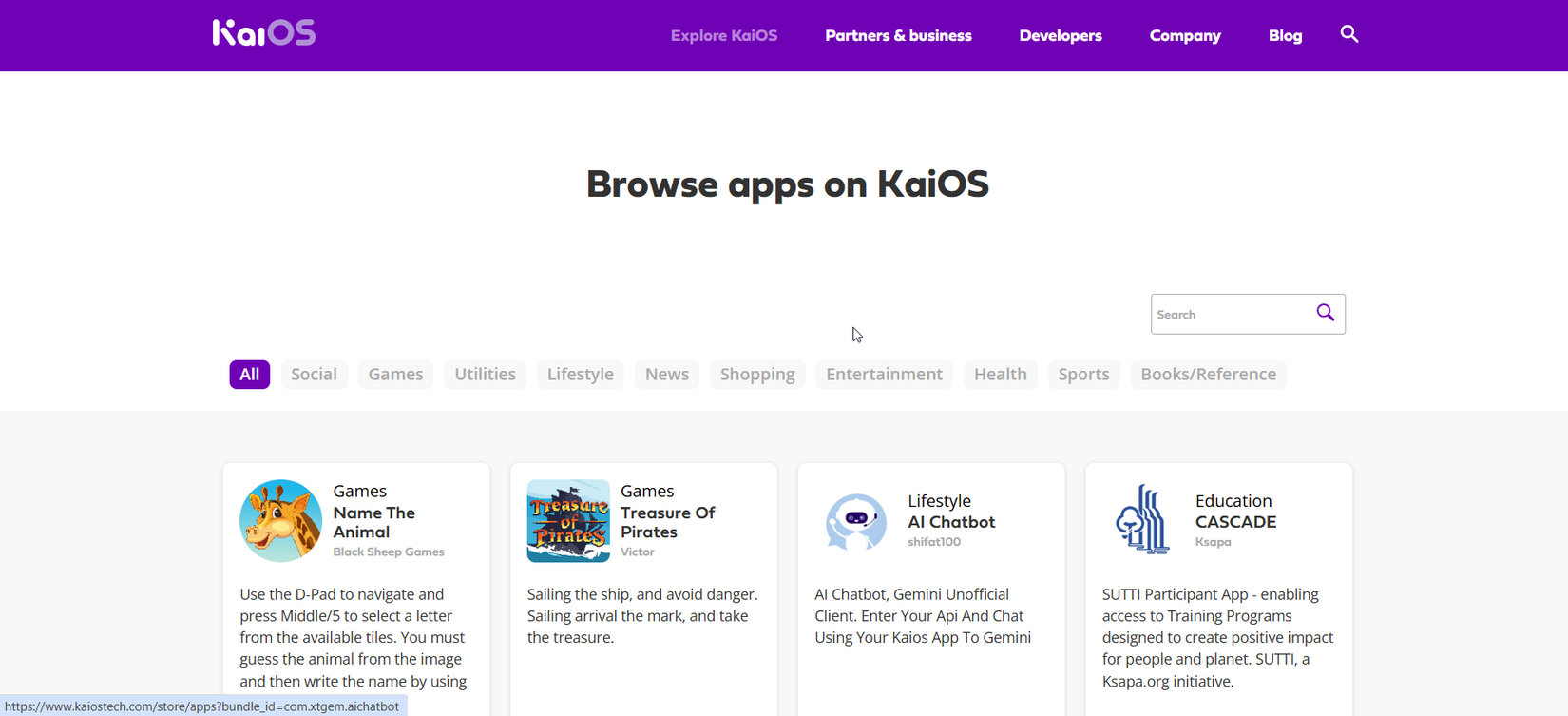Click the Education label on CASCADE card
This screenshot has height=716, width=1568.
pyautogui.click(x=1233, y=501)
